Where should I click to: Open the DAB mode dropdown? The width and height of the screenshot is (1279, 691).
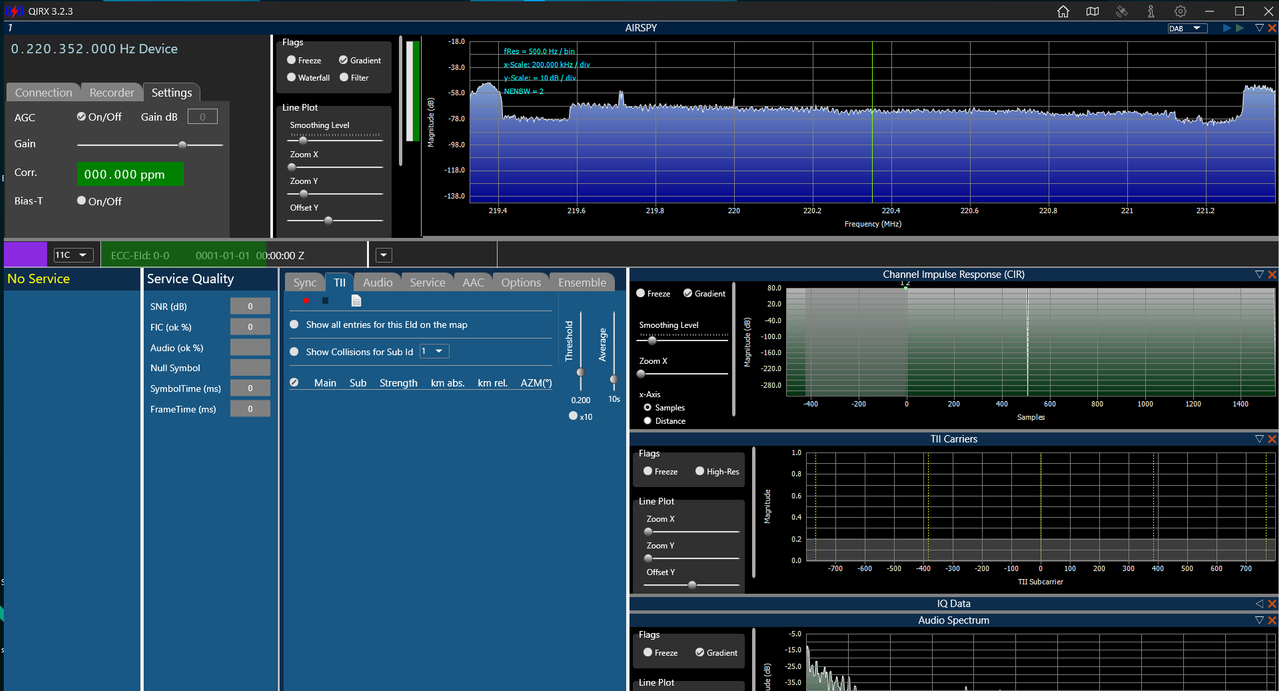(1187, 28)
